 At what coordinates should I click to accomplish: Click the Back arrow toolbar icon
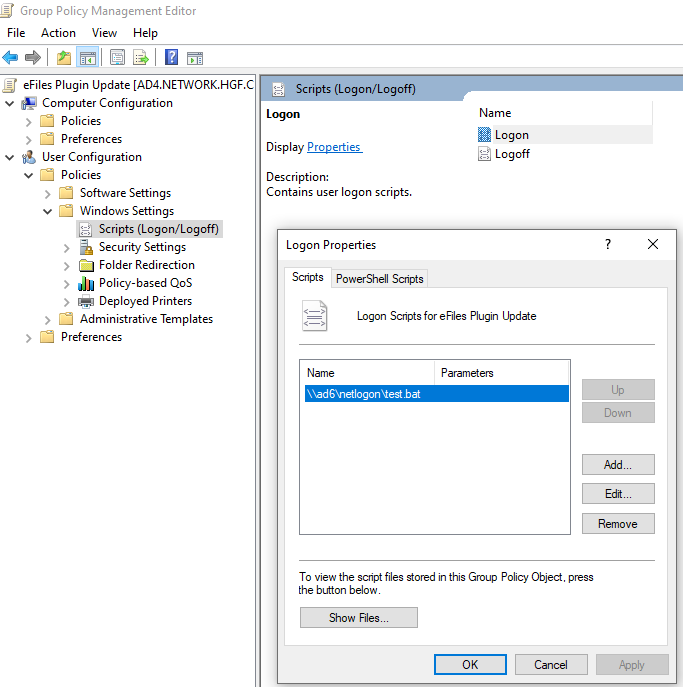click(x=11, y=58)
